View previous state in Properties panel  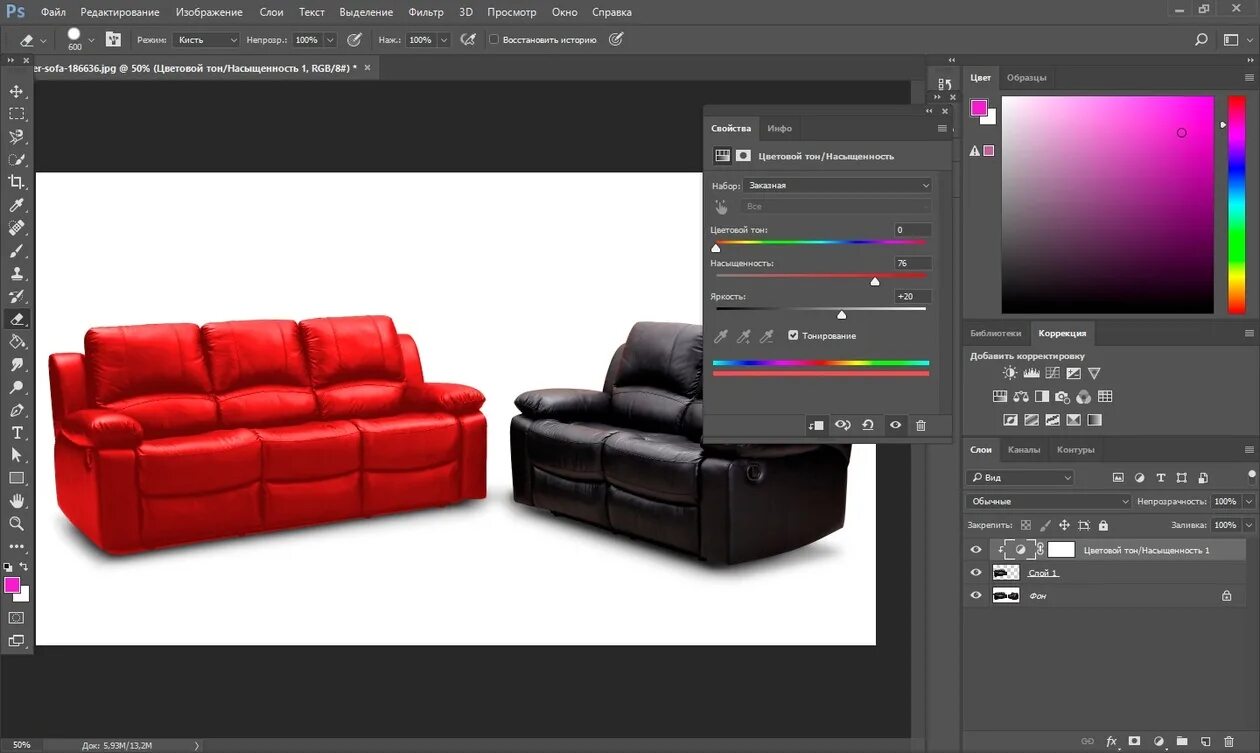tap(842, 425)
